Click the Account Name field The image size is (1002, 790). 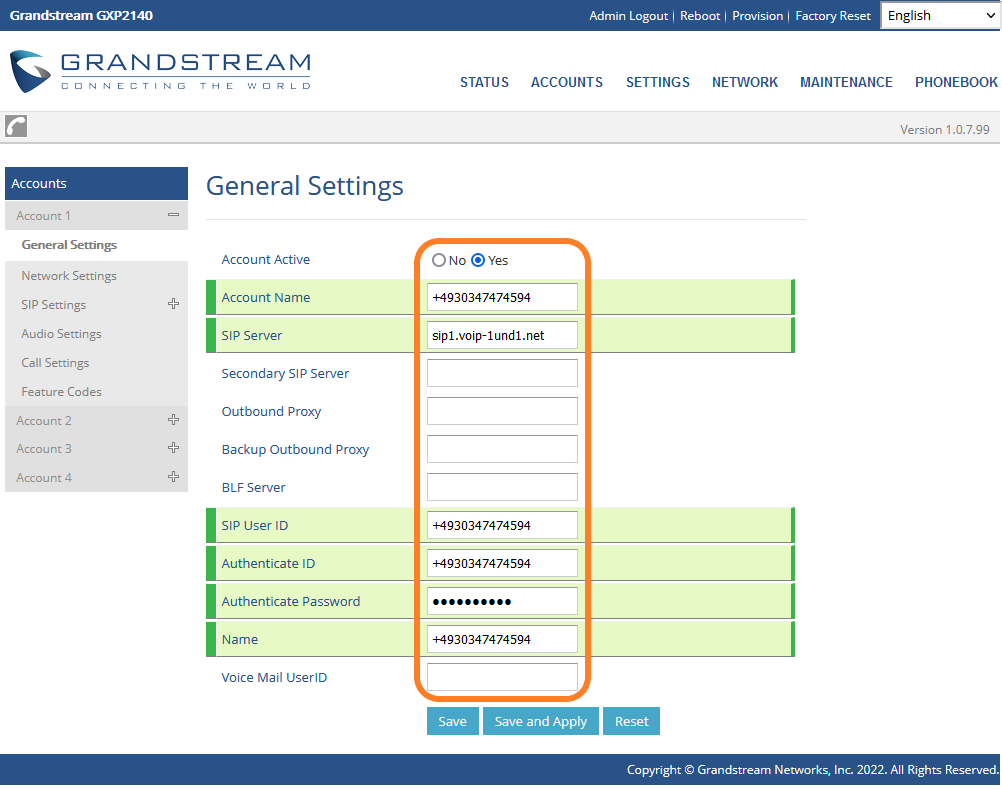(502, 297)
